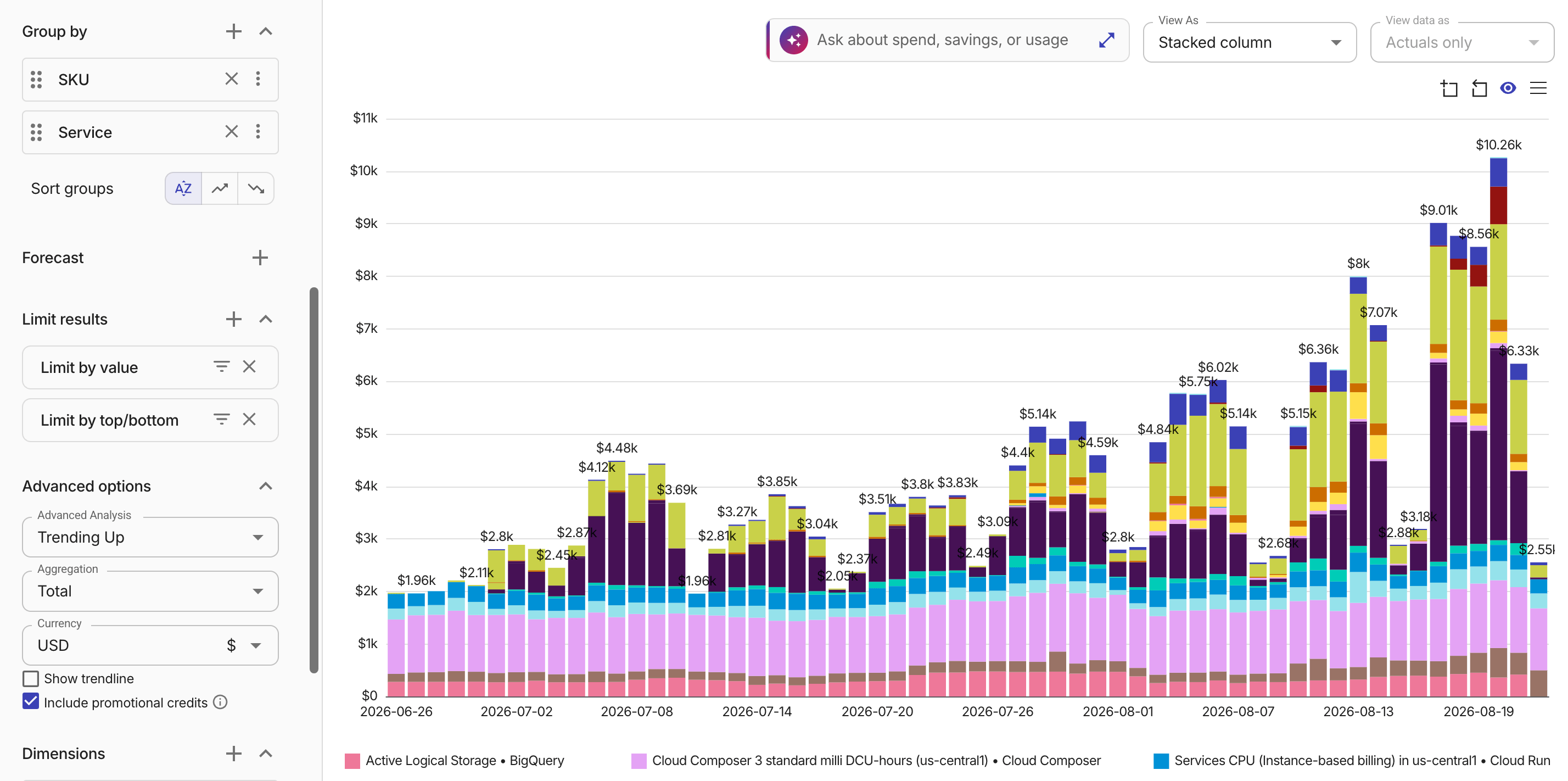Click the AI sparkle assistant icon
The width and height of the screenshot is (1568, 781).
[794, 40]
